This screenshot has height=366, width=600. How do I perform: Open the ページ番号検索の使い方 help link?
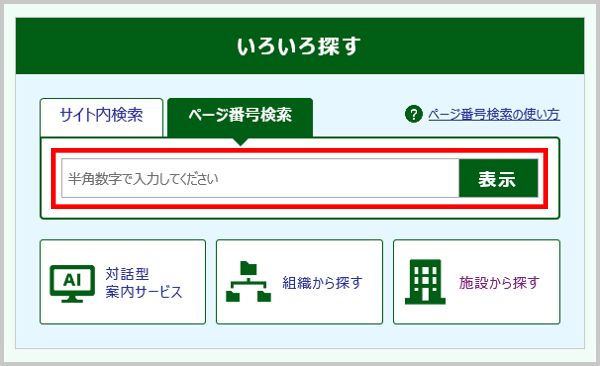click(494, 114)
